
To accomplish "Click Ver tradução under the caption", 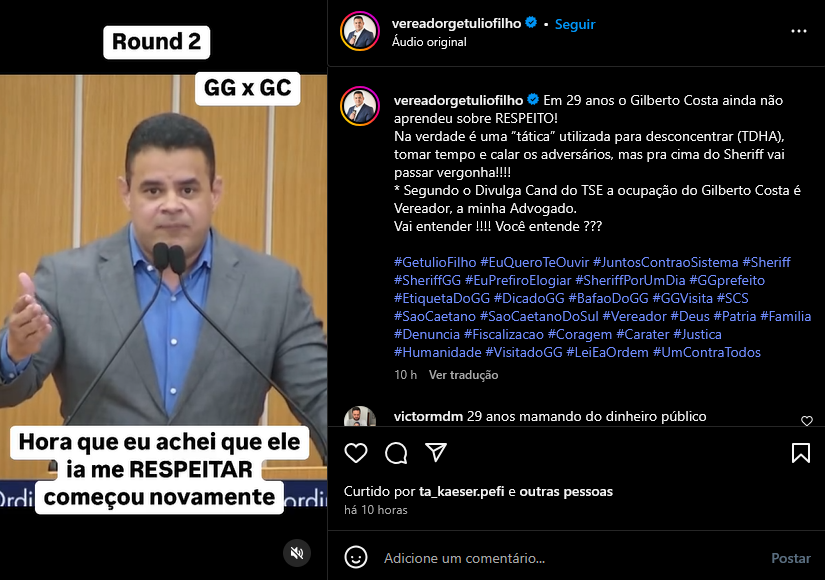I will [x=463, y=375].
